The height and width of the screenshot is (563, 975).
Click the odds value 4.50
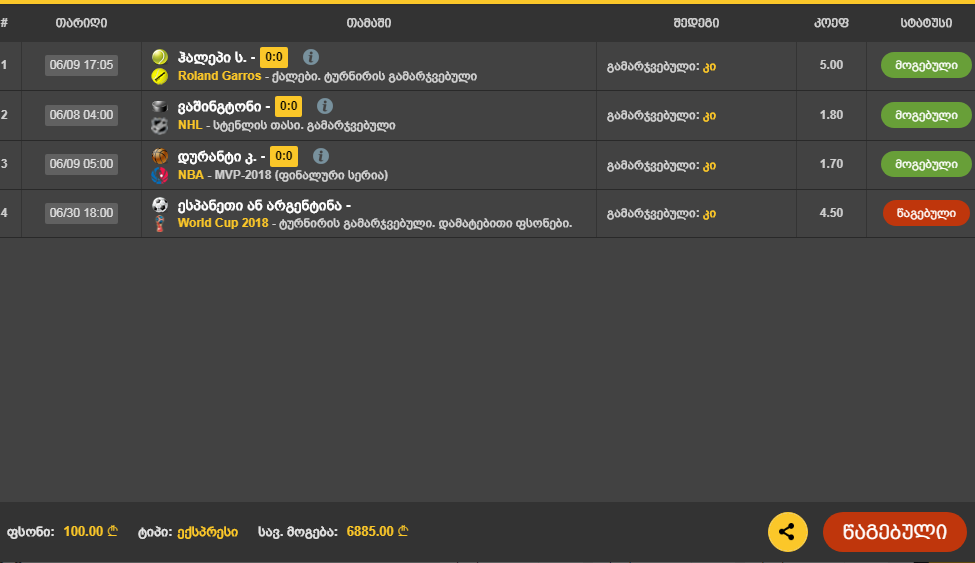pos(831,213)
